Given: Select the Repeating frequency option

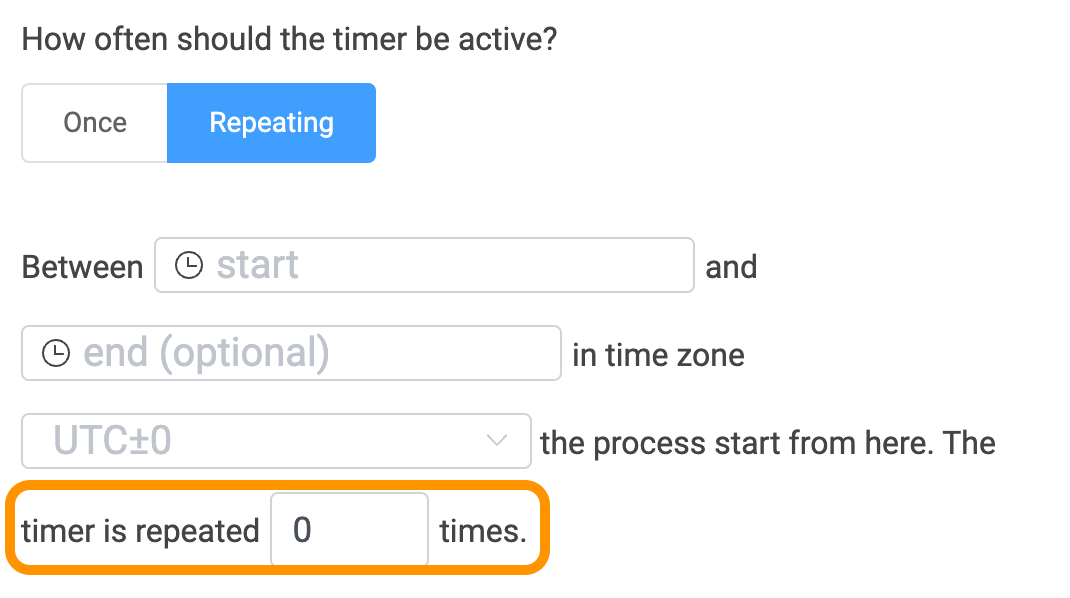Looking at the screenshot, I should [271, 123].
